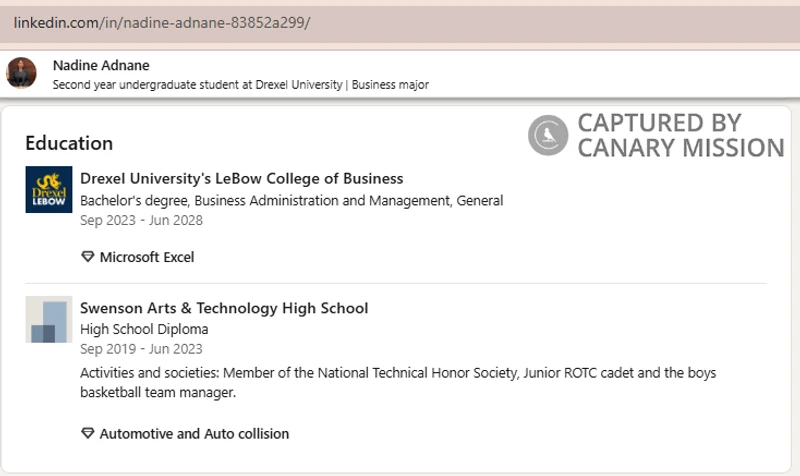
Task: Click the Education section heading
Action: (69, 143)
